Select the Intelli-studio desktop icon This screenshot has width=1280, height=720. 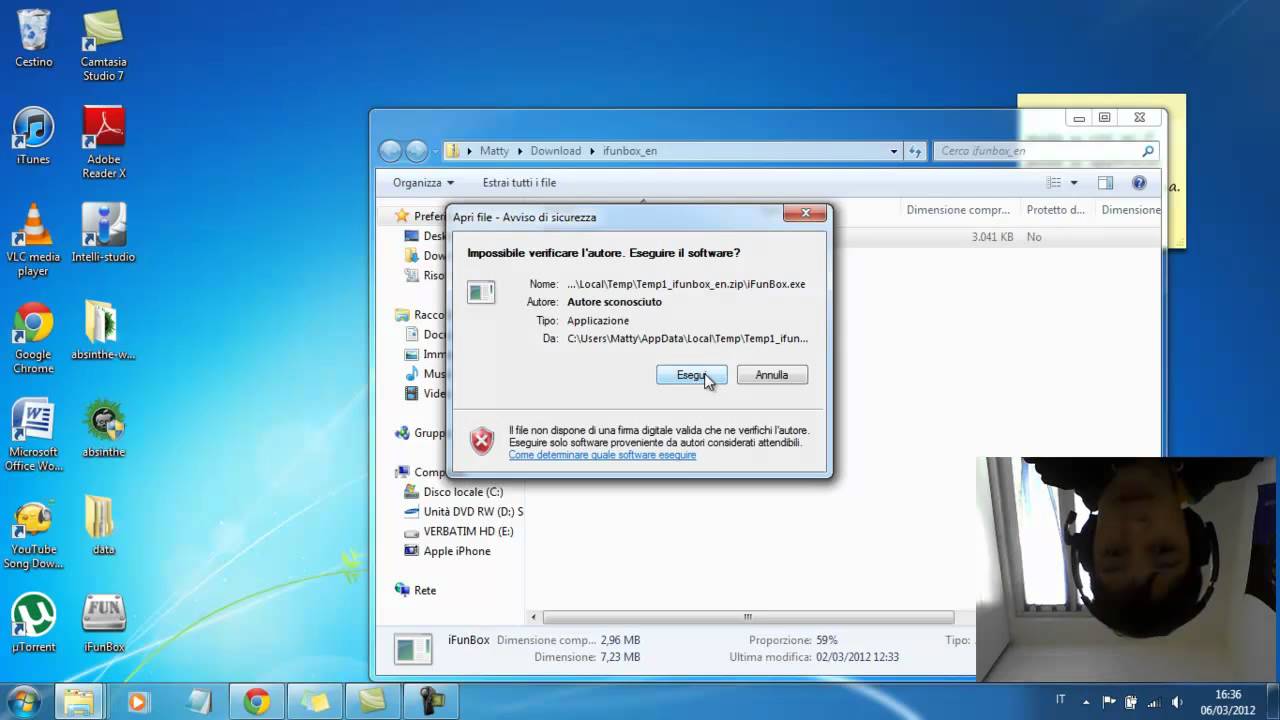tap(103, 233)
